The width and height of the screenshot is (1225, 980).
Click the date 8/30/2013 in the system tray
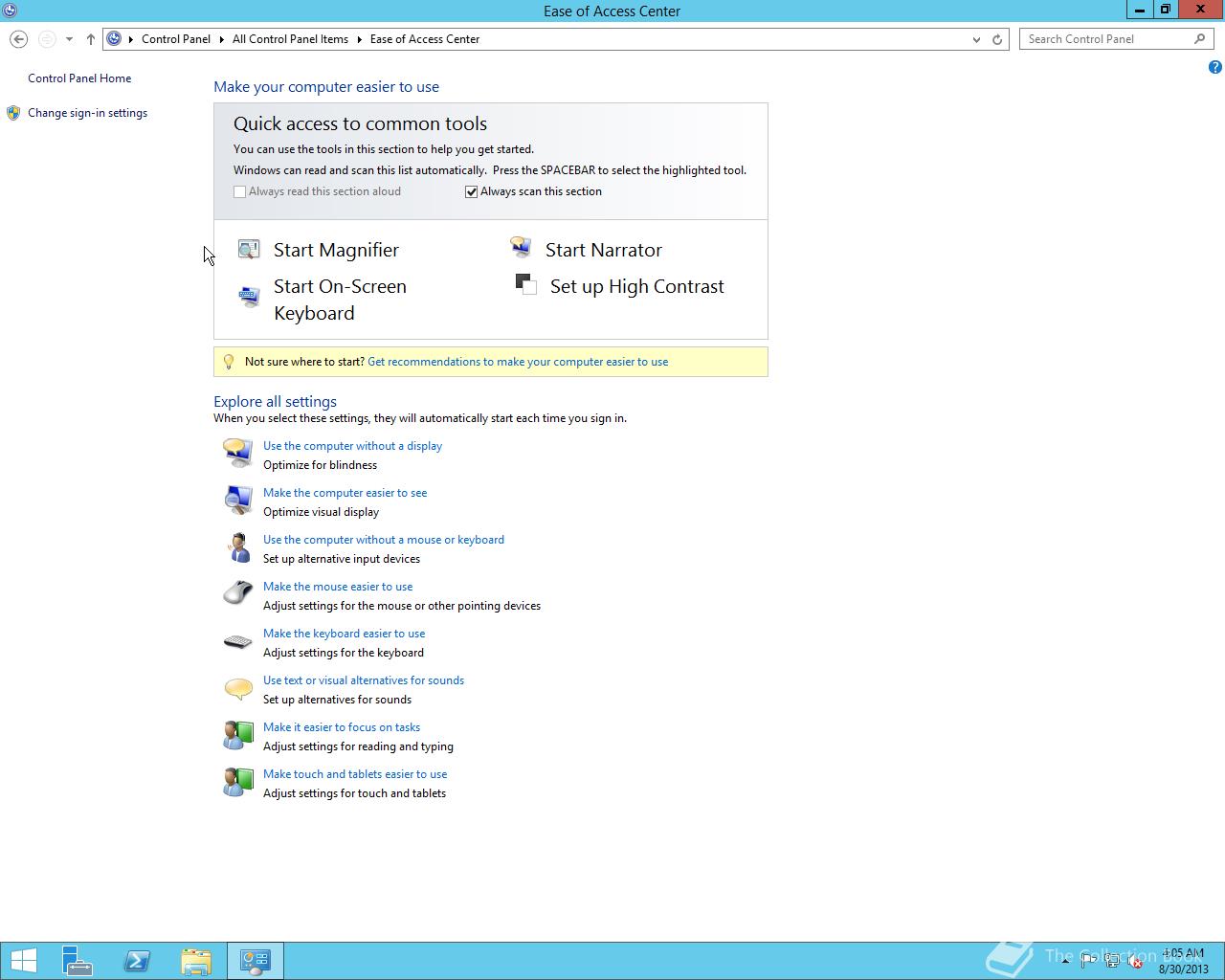[x=1184, y=969]
